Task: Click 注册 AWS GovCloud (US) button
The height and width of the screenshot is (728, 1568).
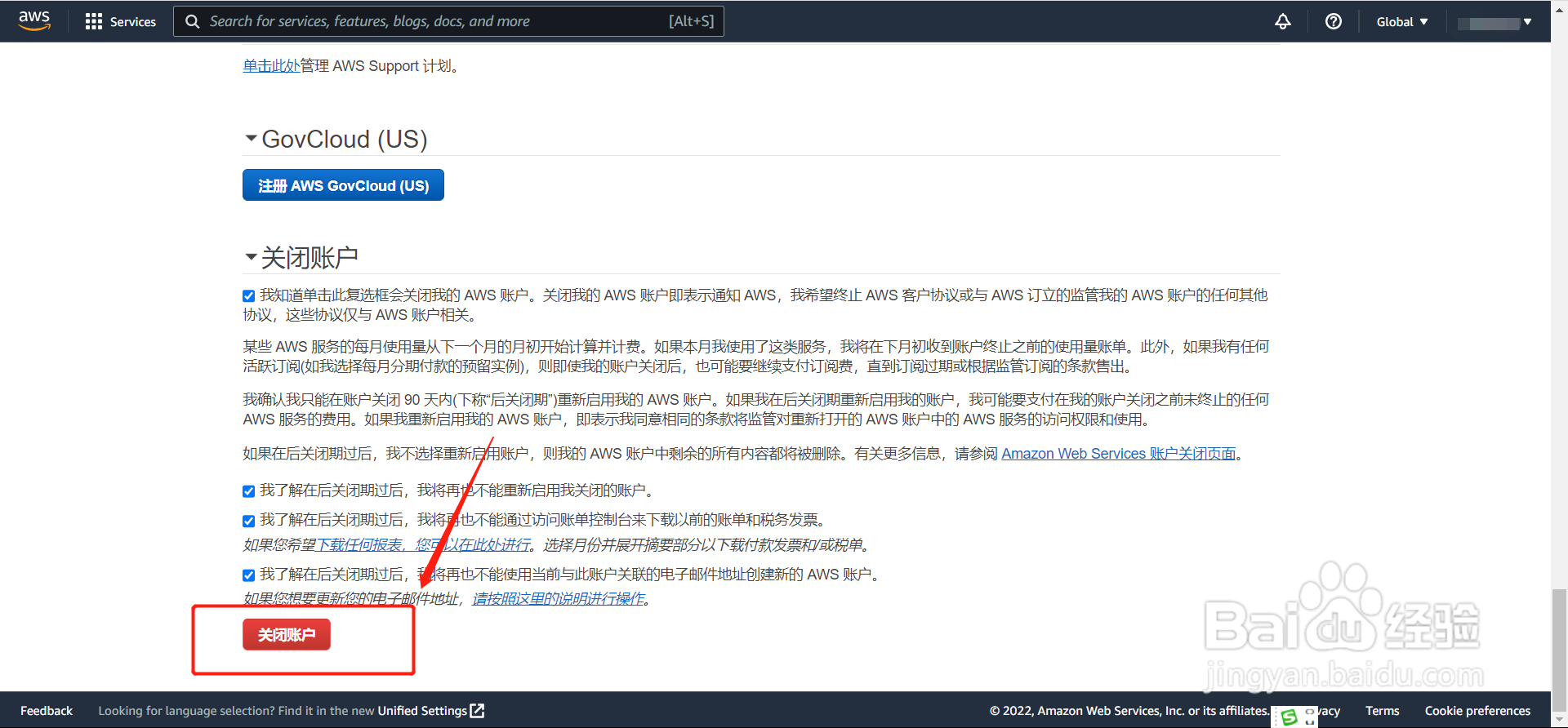Action: click(343, 185)
